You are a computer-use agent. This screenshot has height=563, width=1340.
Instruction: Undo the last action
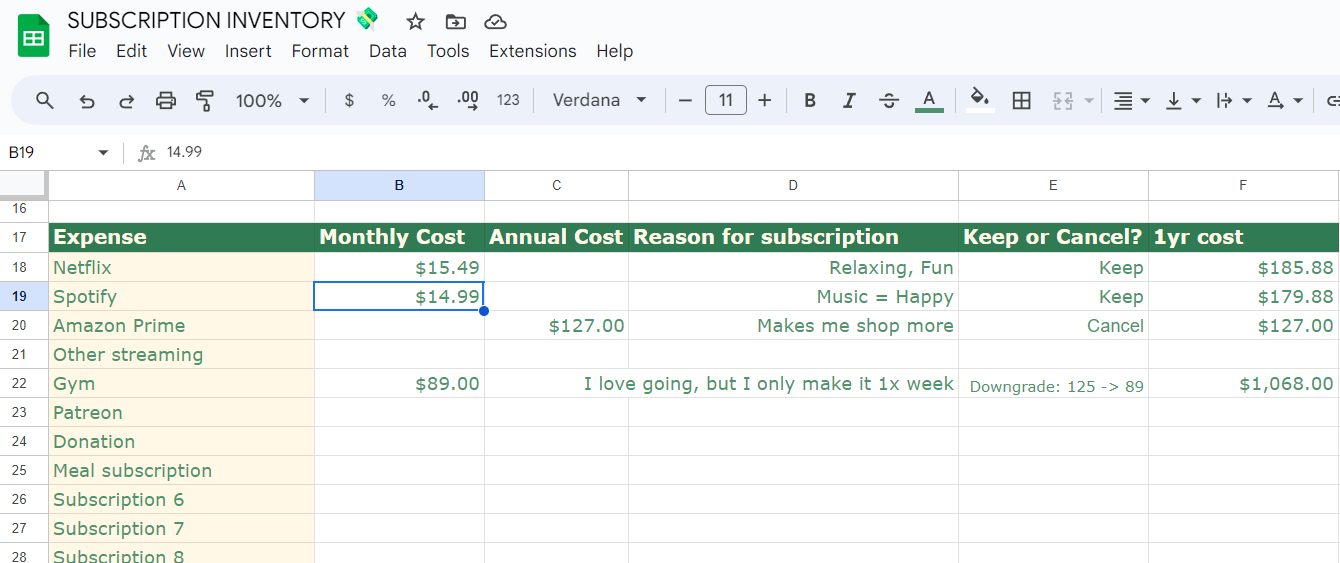87,100
